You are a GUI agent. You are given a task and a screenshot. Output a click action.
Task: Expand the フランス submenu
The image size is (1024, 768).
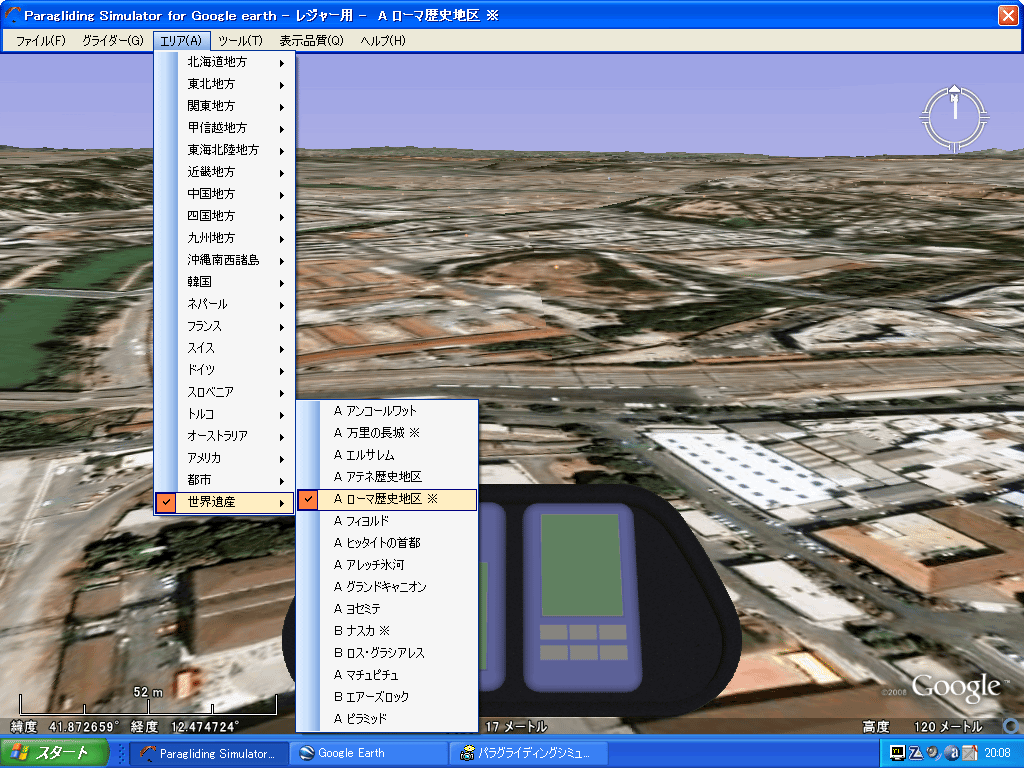pos(225,327)
